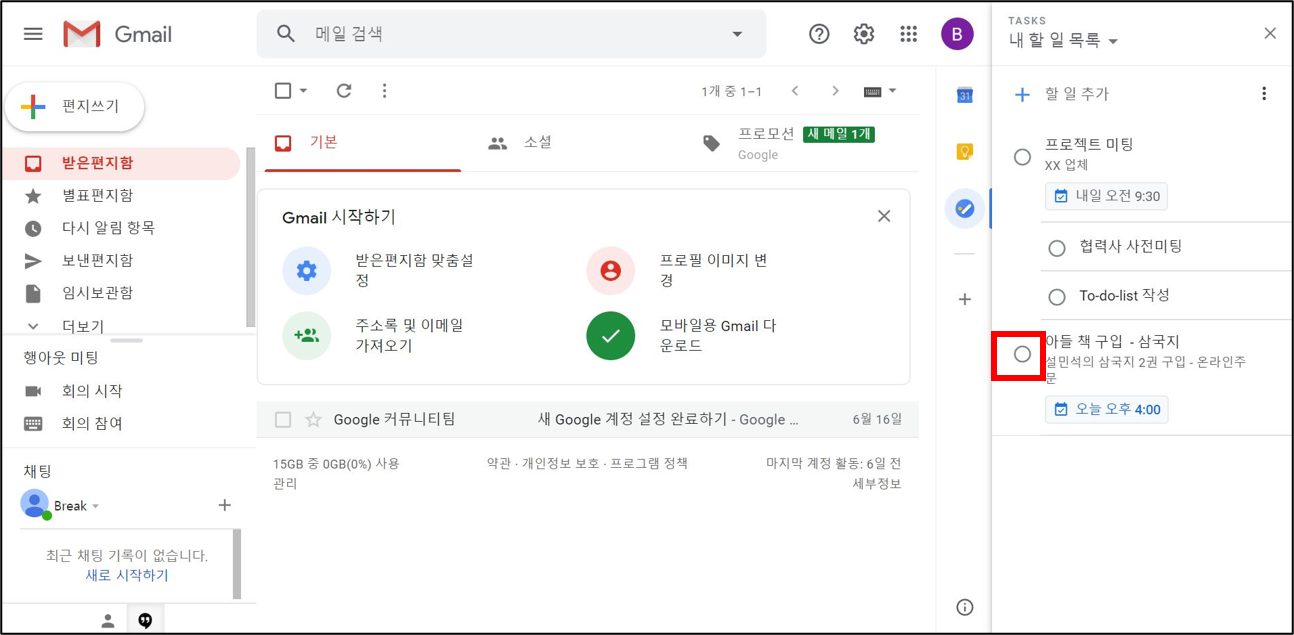1294x635 pixels.
Task: Switch to the contacts person tab icon
Action: [108, 621]
